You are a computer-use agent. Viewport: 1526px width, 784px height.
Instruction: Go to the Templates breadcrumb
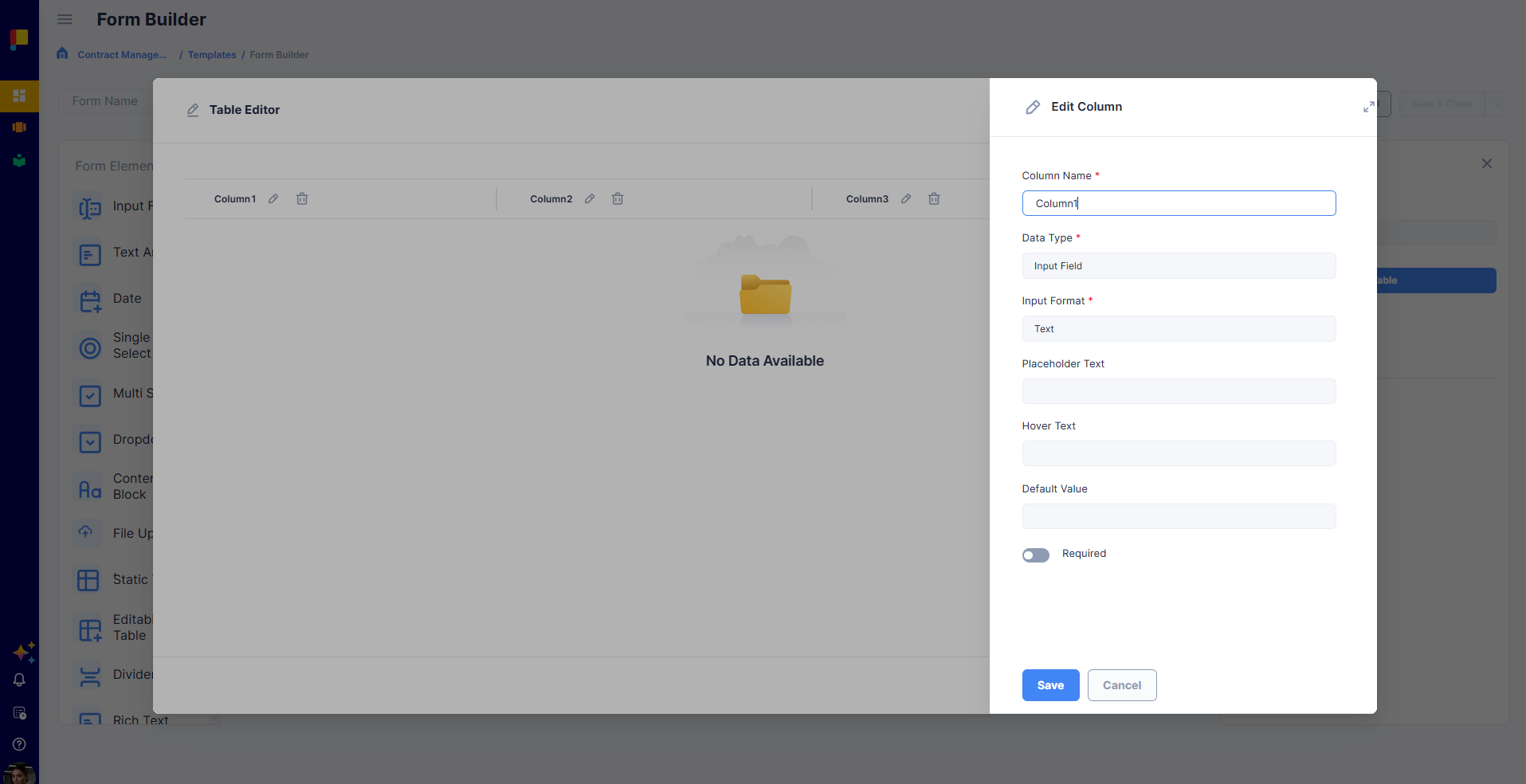point(212,55)
